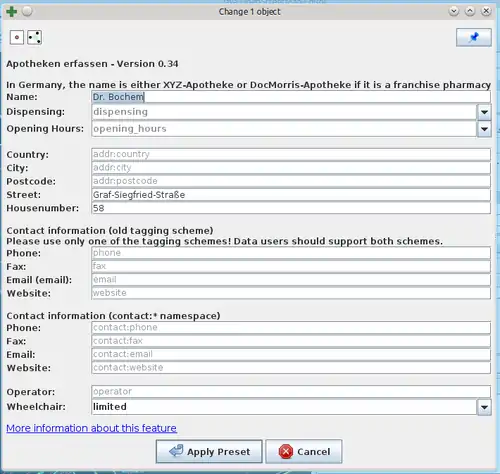Click the green plus window icon

pyautogui.click(x=12, y=11)
